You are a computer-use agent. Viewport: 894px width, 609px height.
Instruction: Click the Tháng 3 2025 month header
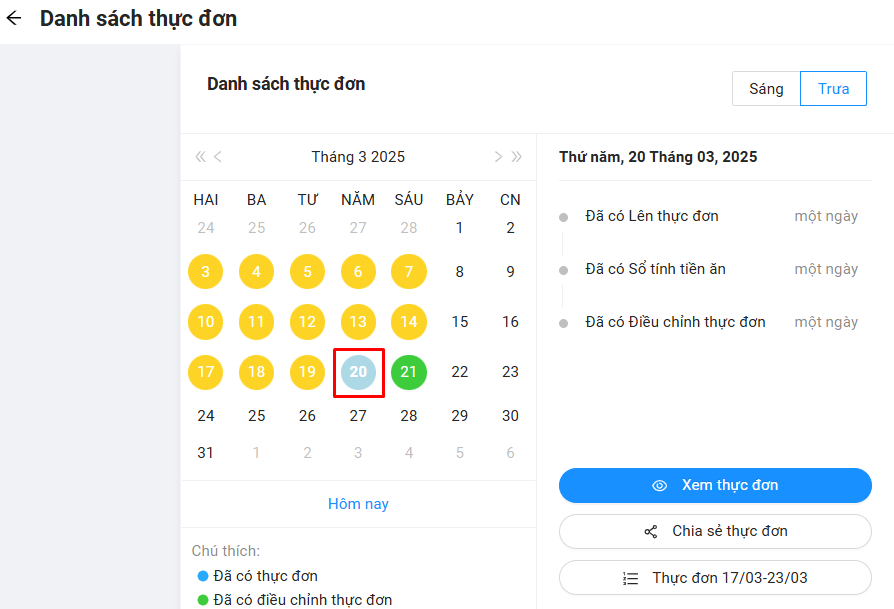(358, 157)
